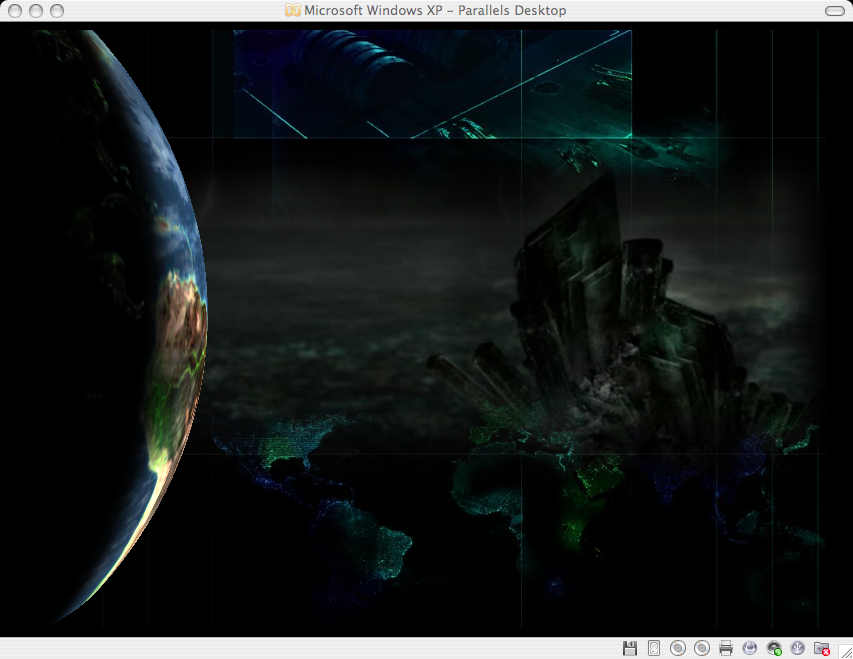853x659 pixels.
Task: Click the window resize grip in corner
Action: [846, 652]
